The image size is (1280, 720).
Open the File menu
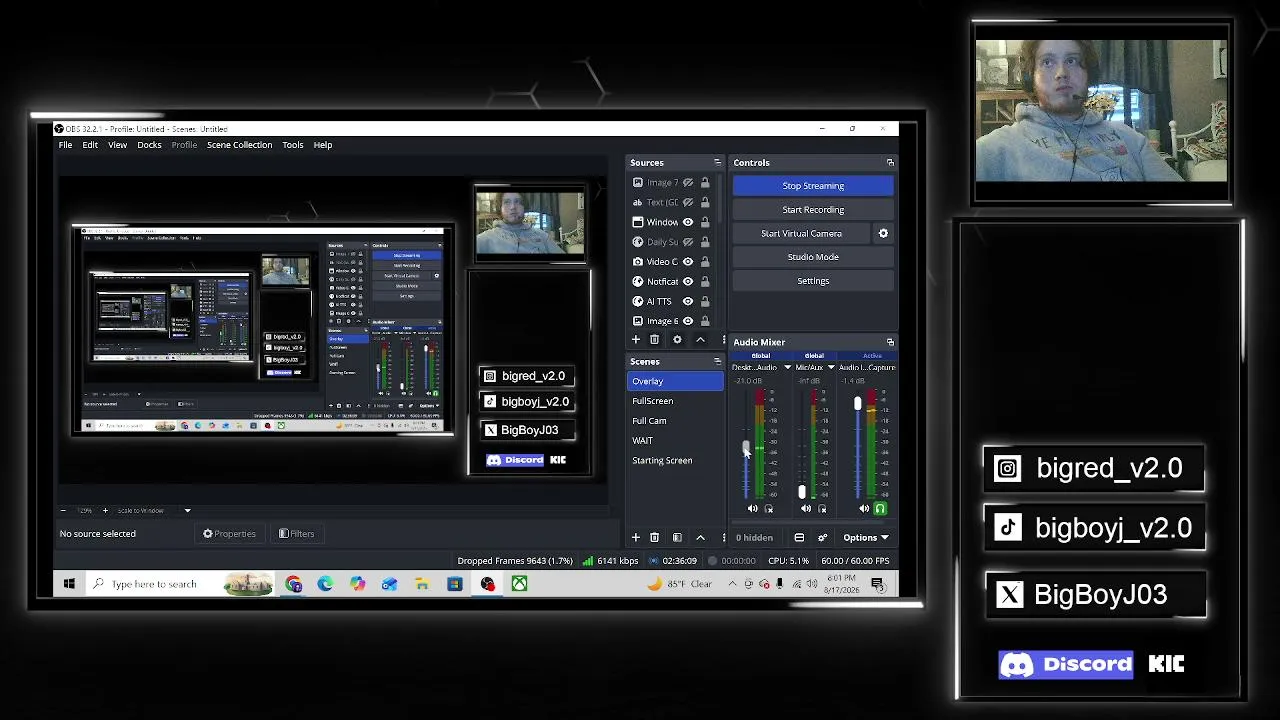point(65,145)
